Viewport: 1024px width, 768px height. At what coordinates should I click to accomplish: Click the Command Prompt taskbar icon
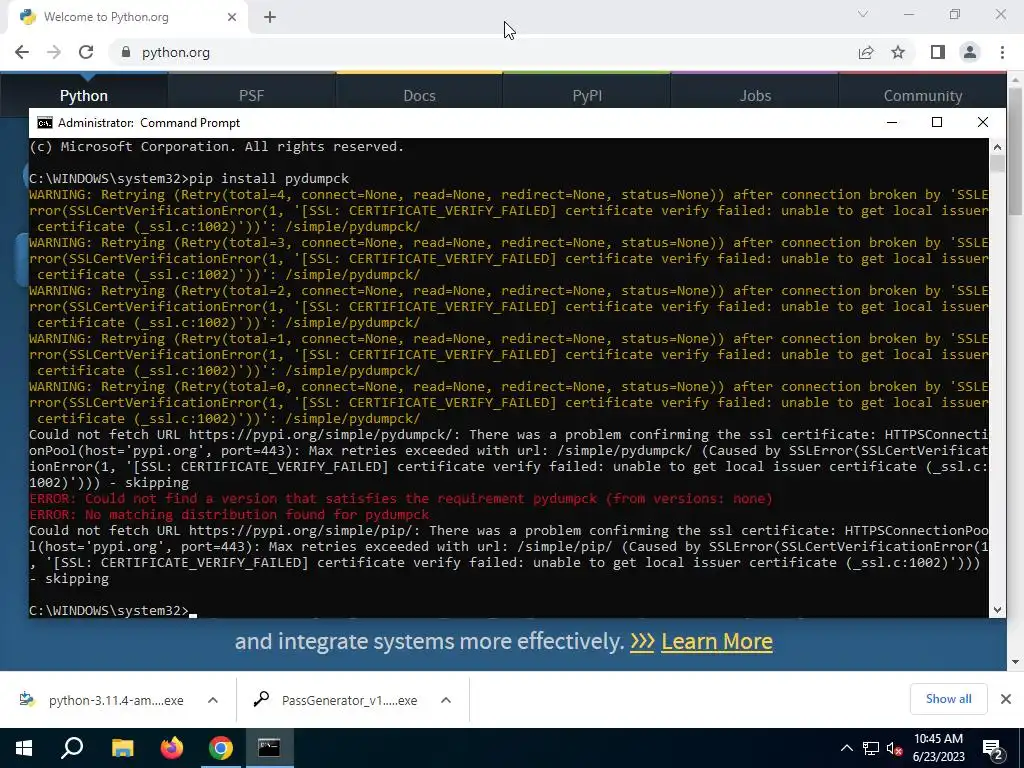click(269, 748)
